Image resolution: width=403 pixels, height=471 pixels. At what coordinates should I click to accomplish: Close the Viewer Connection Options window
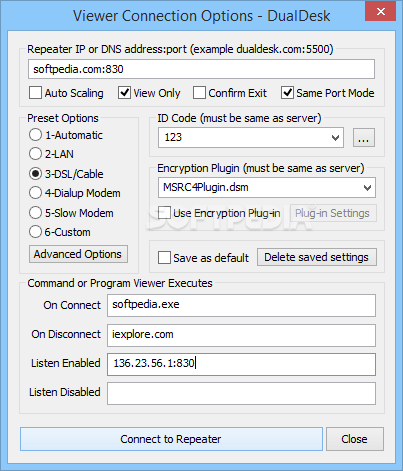click(x=381, y=12)
